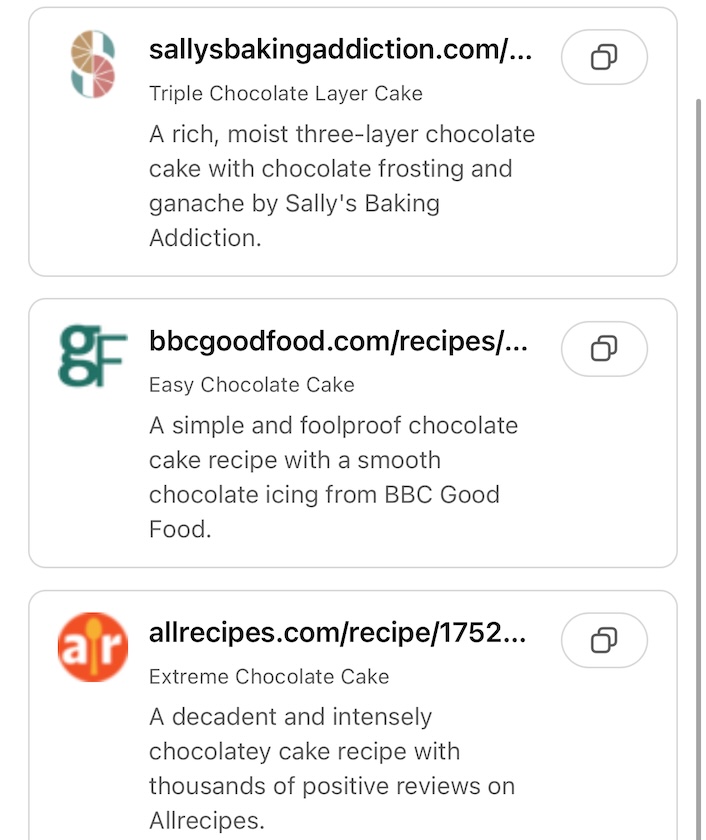Copy the allrecipes.com recipe link
Viewport: 706px width, 840px height.
point(604,639)
